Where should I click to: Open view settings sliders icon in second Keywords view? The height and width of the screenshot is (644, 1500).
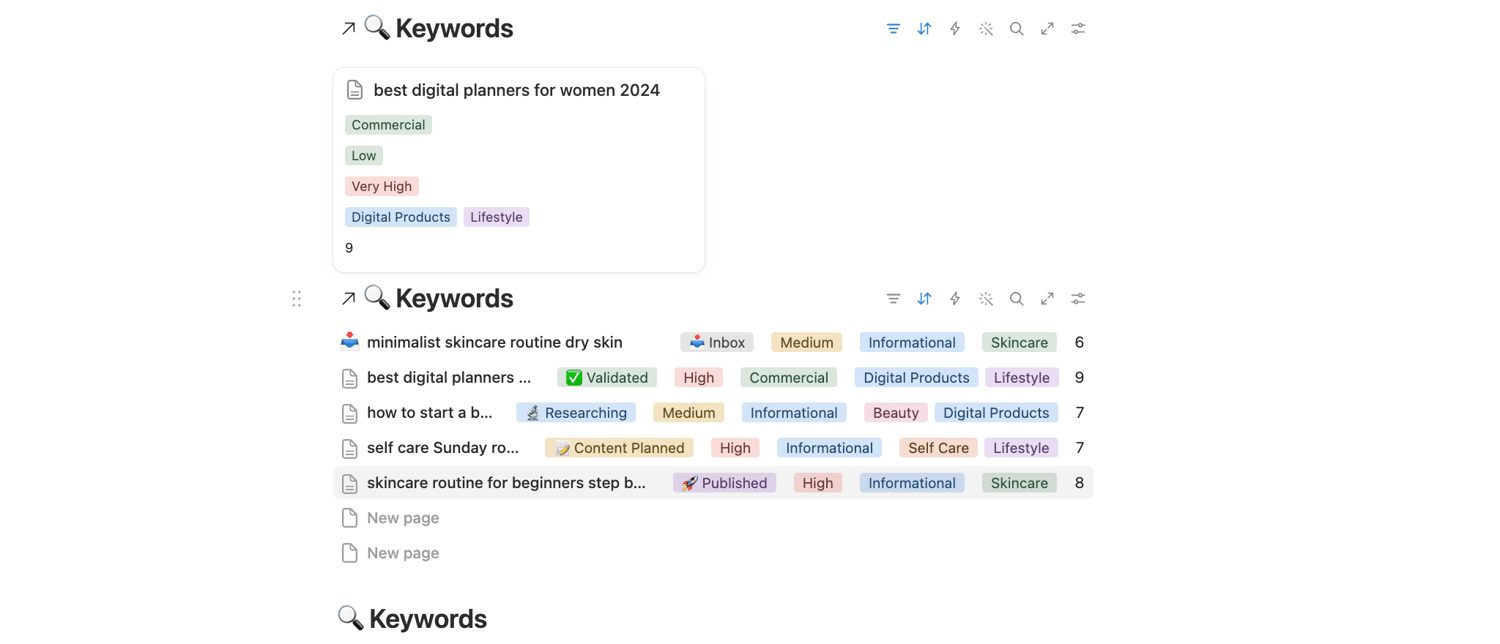click(1078, 299)
